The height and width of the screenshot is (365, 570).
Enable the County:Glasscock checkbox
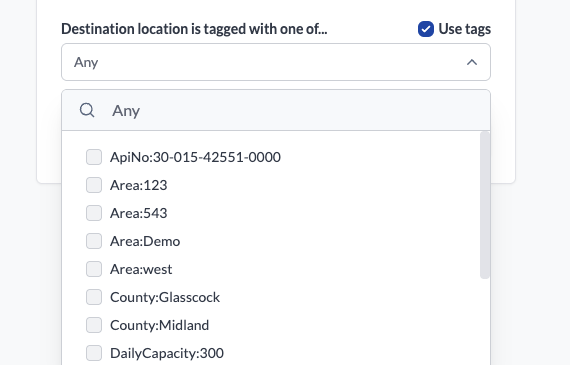pyautogui.click(x=94, y=297)
